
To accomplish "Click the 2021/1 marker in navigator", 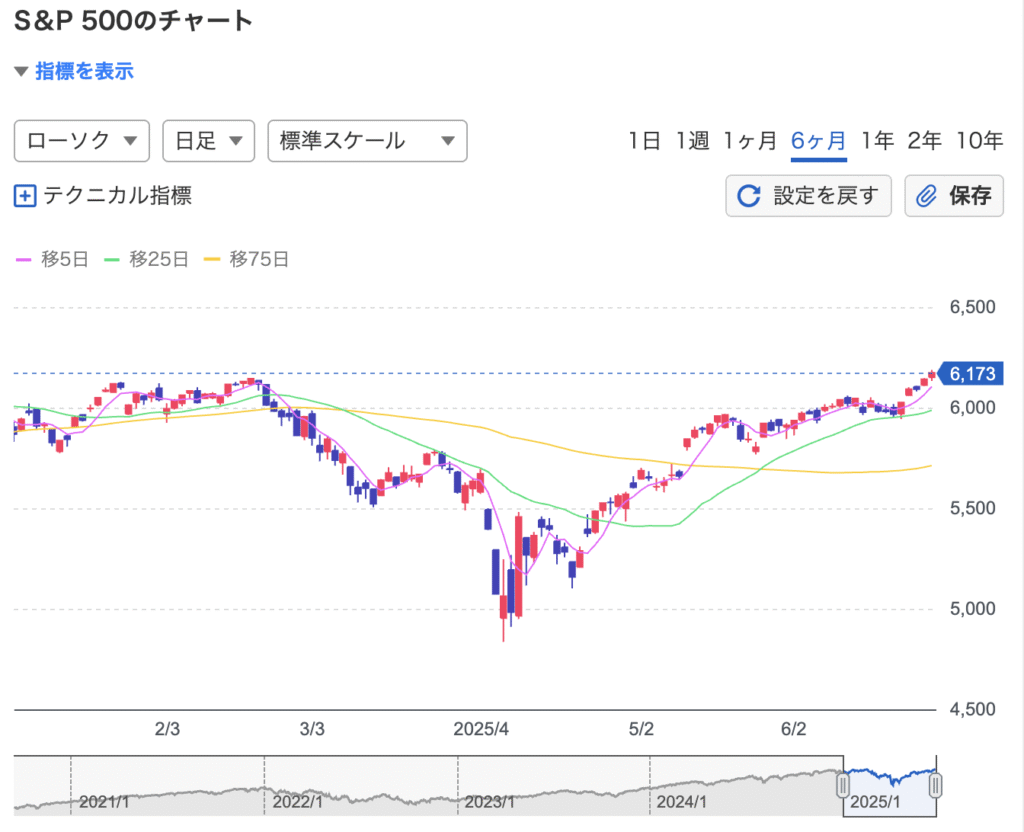I will (104, 801).
